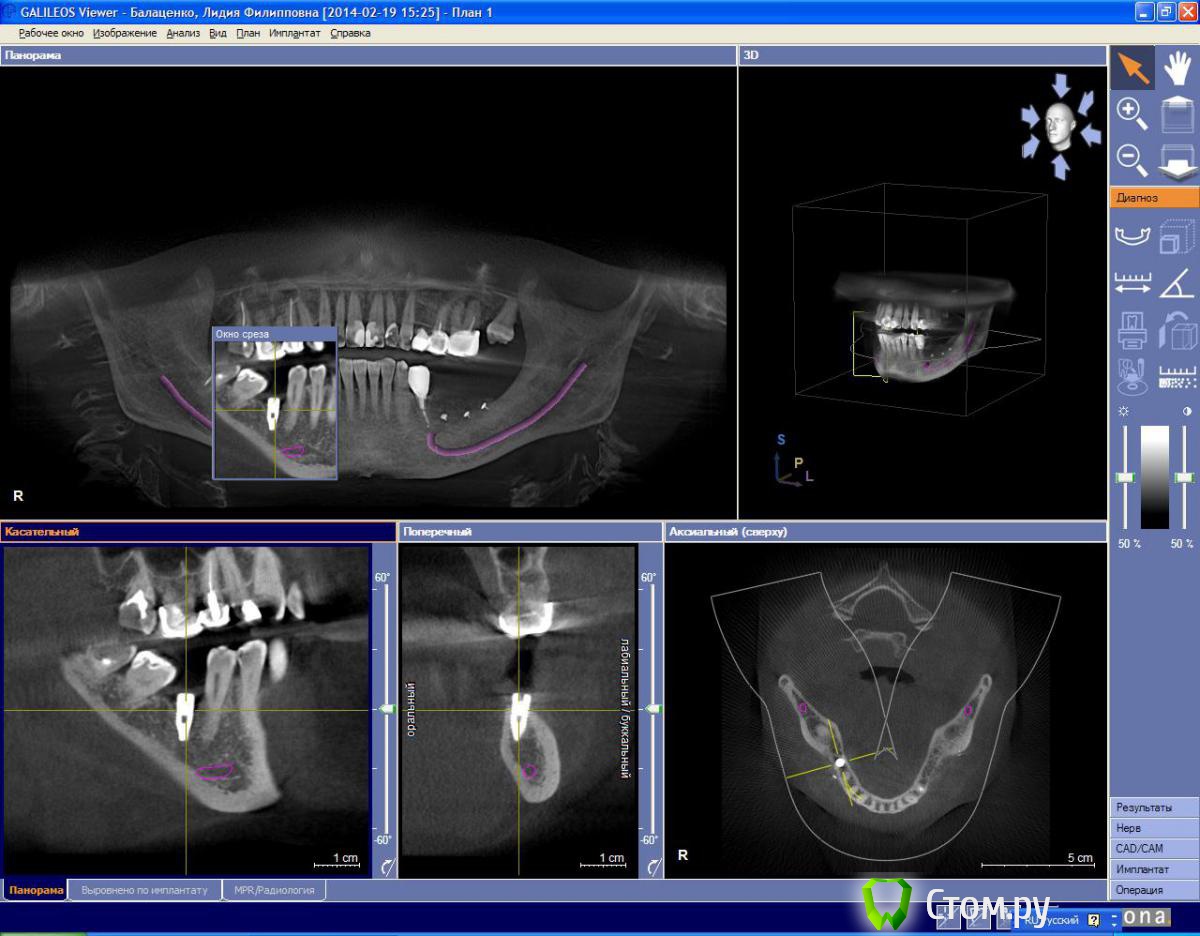Click the print icon in the toolbar
This screenshot has width=1200, height=936.
point(1132,330)
